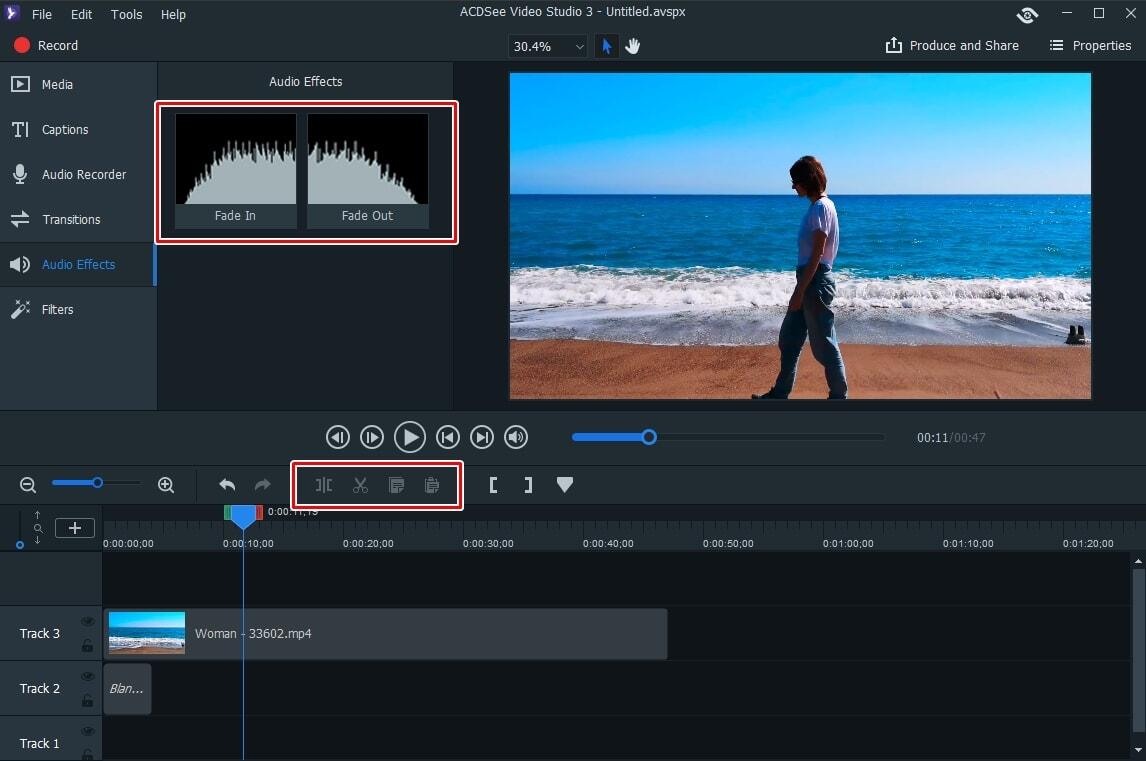The height and width of the screenshot is (761, 1146).
Task: Switch to the Transitions panel
Action: click(x=70, y=219)
